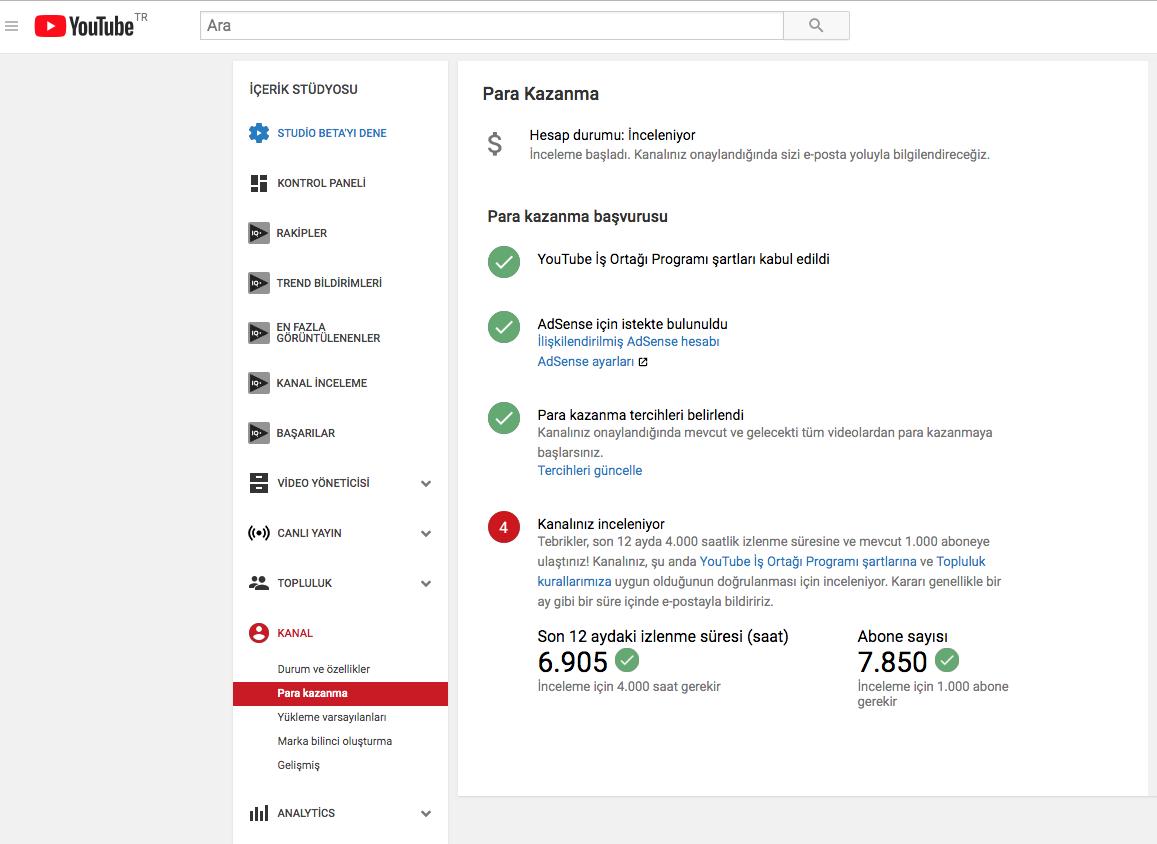Open ANALYTICS section
The height and width of the screenshot is (844, 1157).
pos(306,813)
